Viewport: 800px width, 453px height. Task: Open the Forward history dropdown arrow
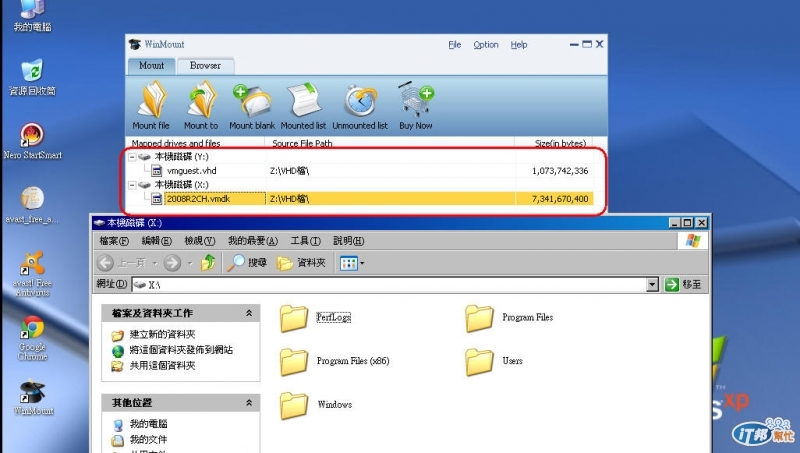click(x=190, y=263)
